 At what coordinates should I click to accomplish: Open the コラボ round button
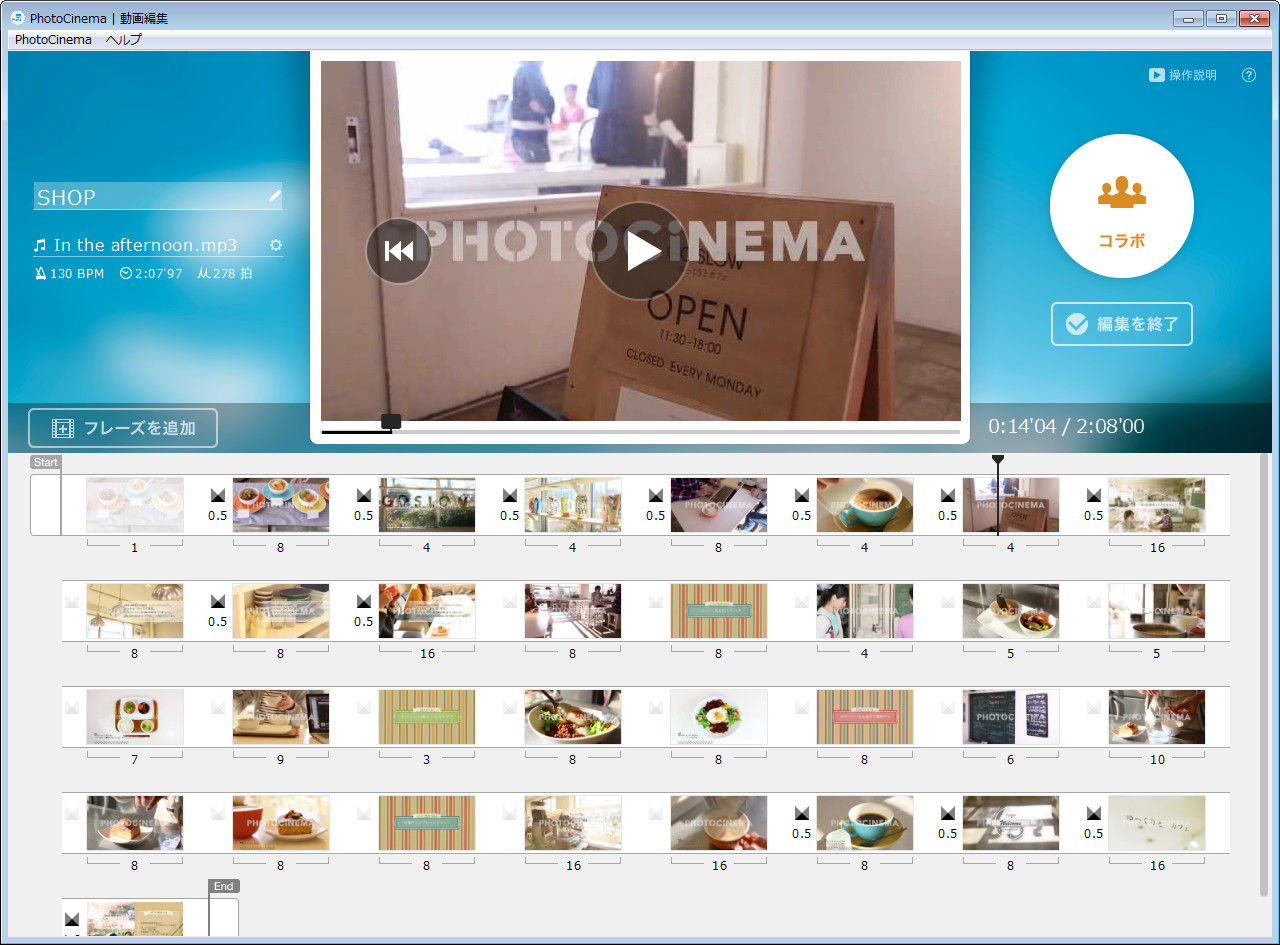point(1122,206)
